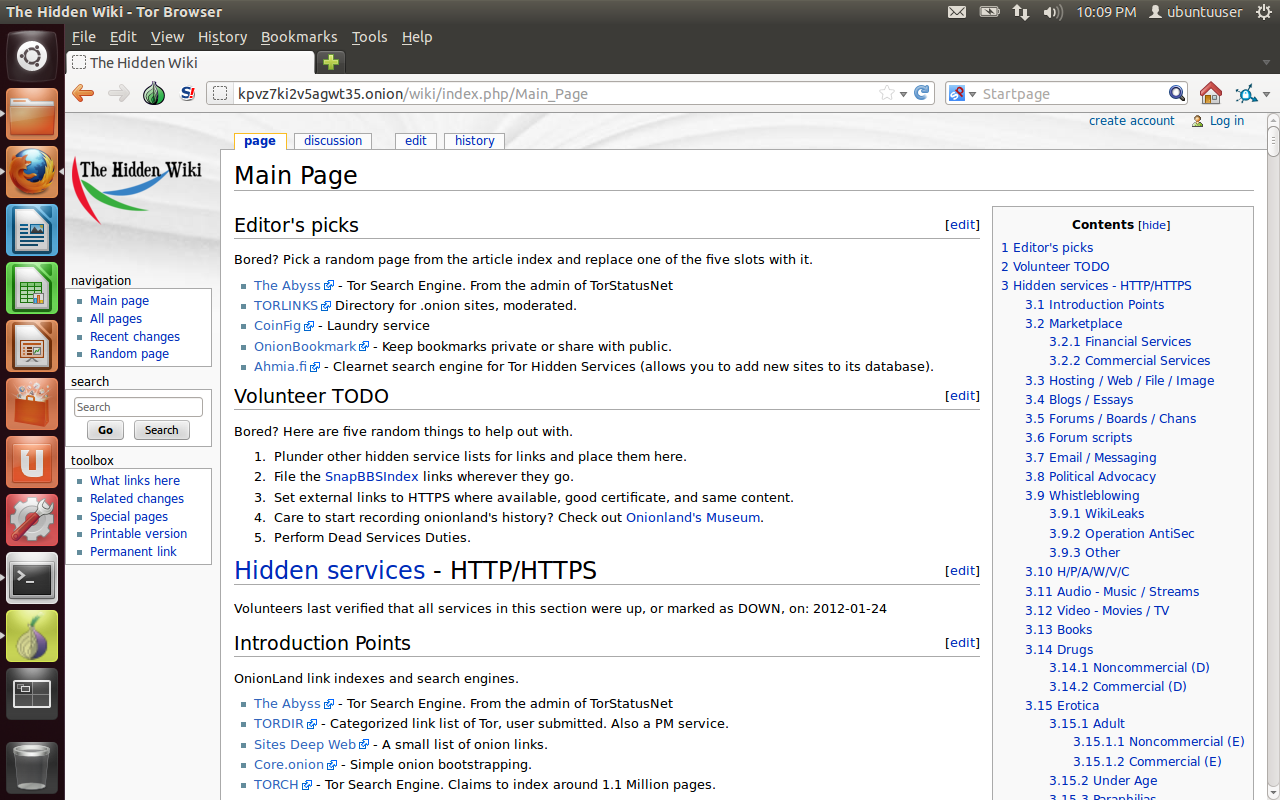Open the Bookmarks menu
Image resolution: width=1280 pixels, height=800 pixels.
[x=299, y=37]
